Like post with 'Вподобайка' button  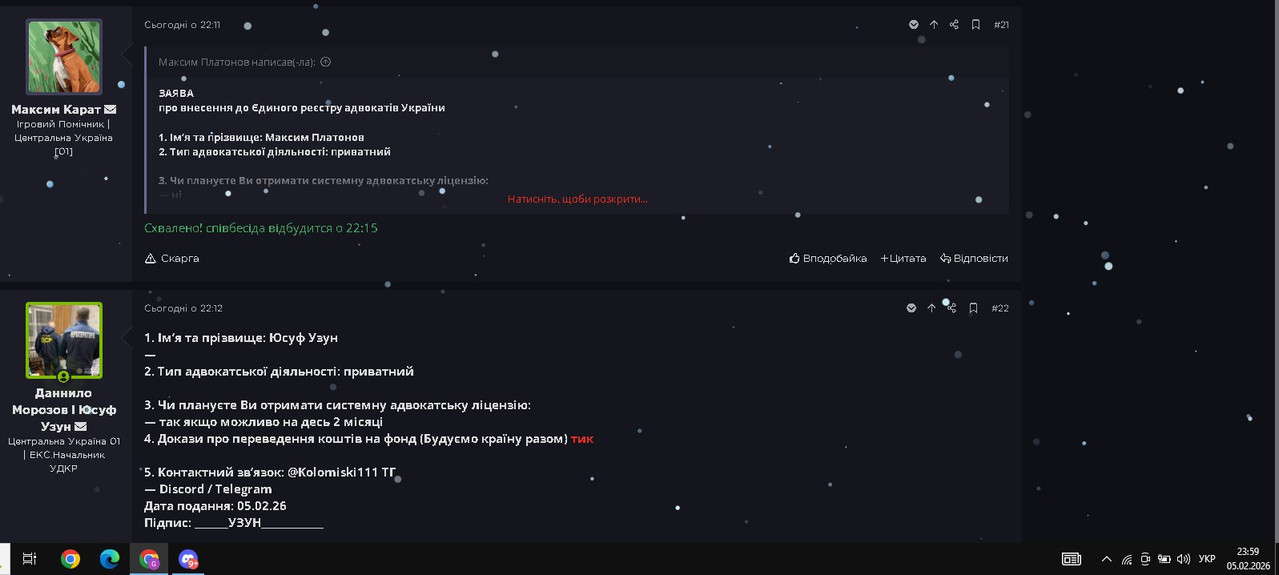(x=828, y=258)
